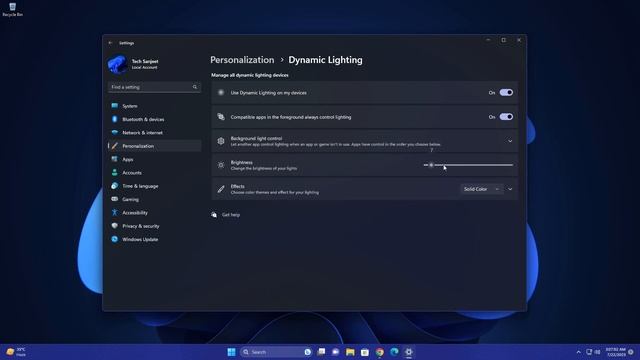Click the Brightness slider track
Screen dimensions: 640x360
tap(468, 165)
